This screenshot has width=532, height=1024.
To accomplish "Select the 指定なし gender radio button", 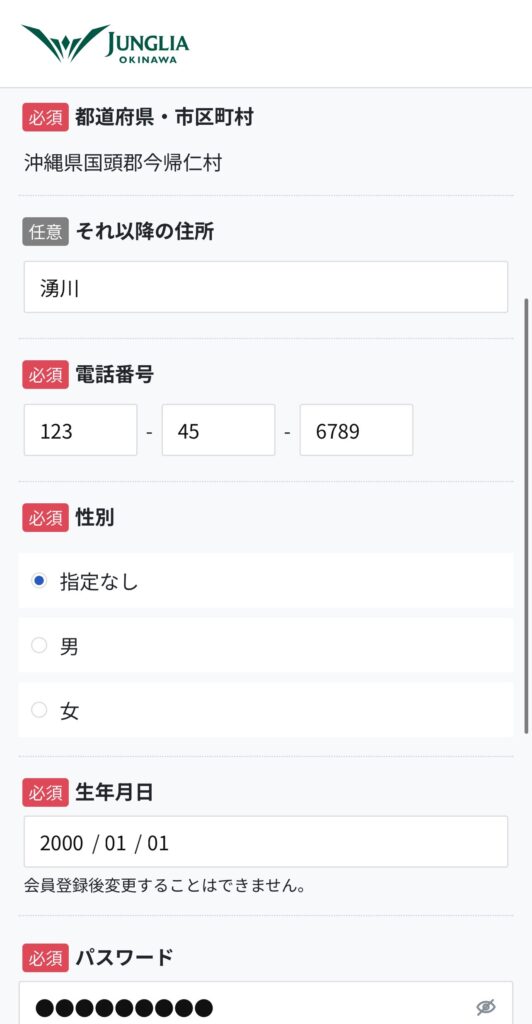I will click(x=39, y=581).
